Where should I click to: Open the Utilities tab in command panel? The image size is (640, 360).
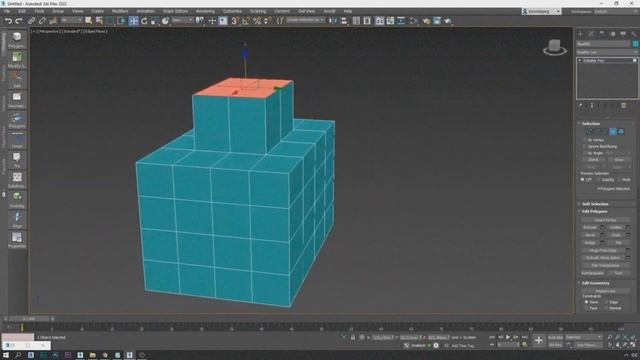pos(634,34)
